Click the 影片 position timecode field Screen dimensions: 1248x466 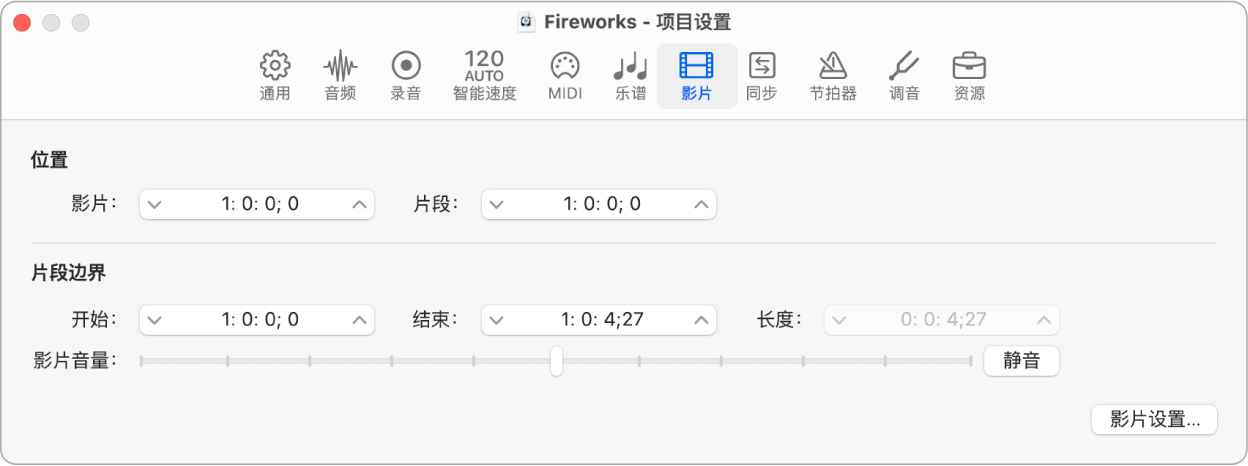pyautogui.click(x=257, y=205)
